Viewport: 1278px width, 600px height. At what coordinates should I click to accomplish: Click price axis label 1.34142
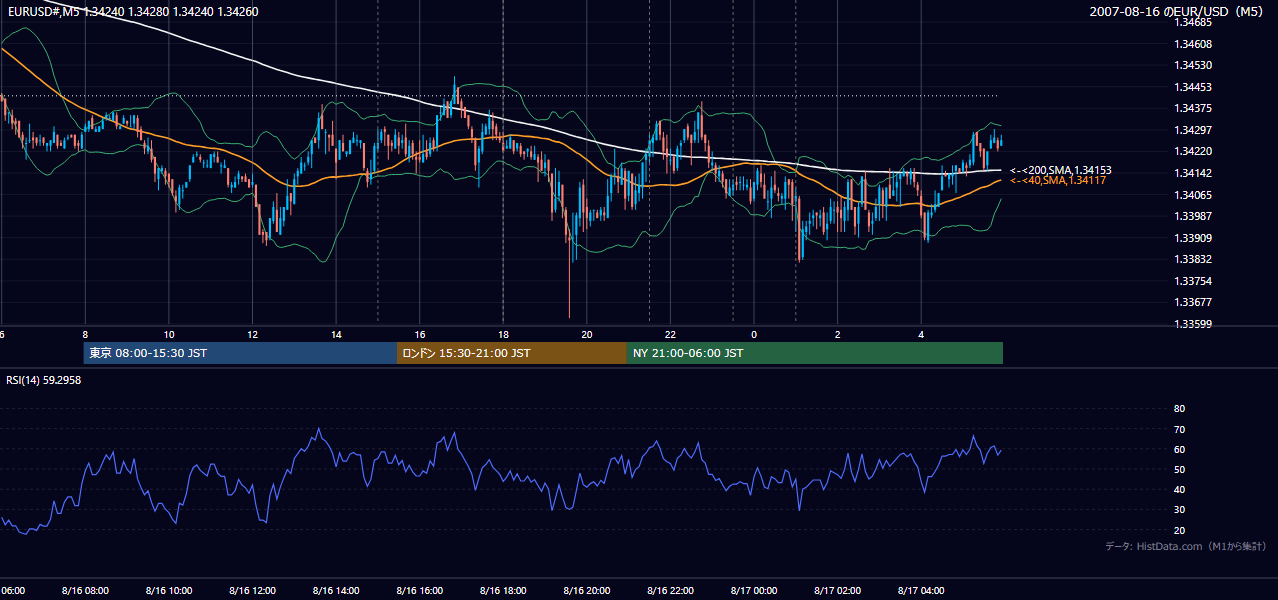1193,173
